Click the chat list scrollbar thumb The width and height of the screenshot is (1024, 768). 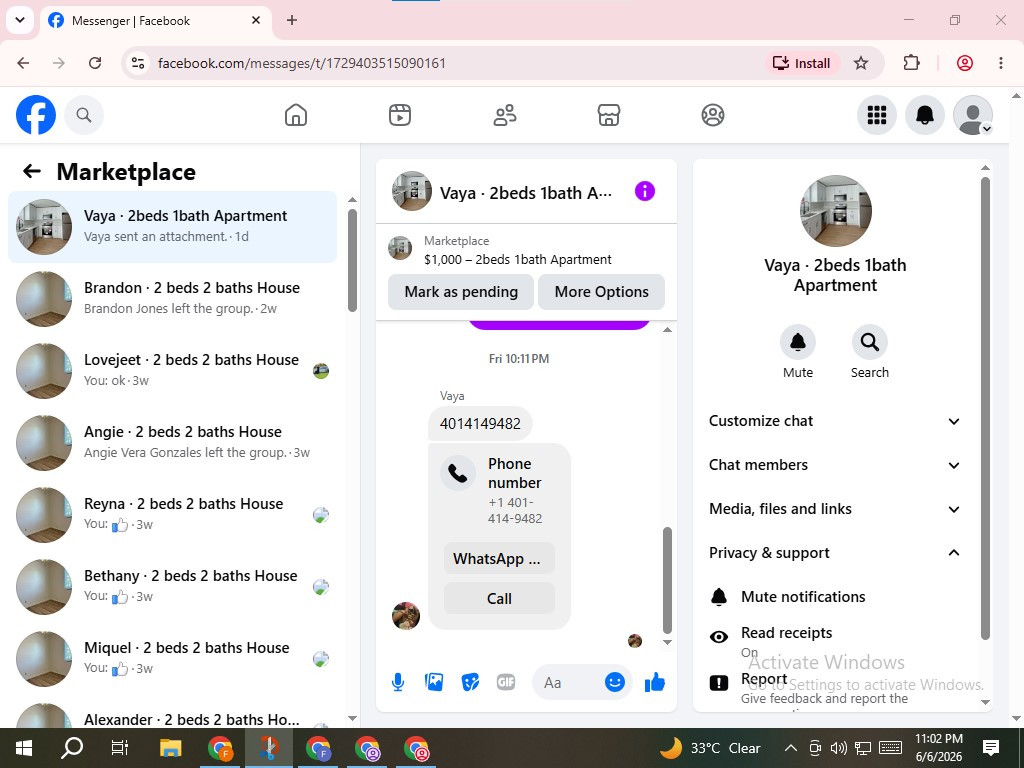tap(352, 260)
